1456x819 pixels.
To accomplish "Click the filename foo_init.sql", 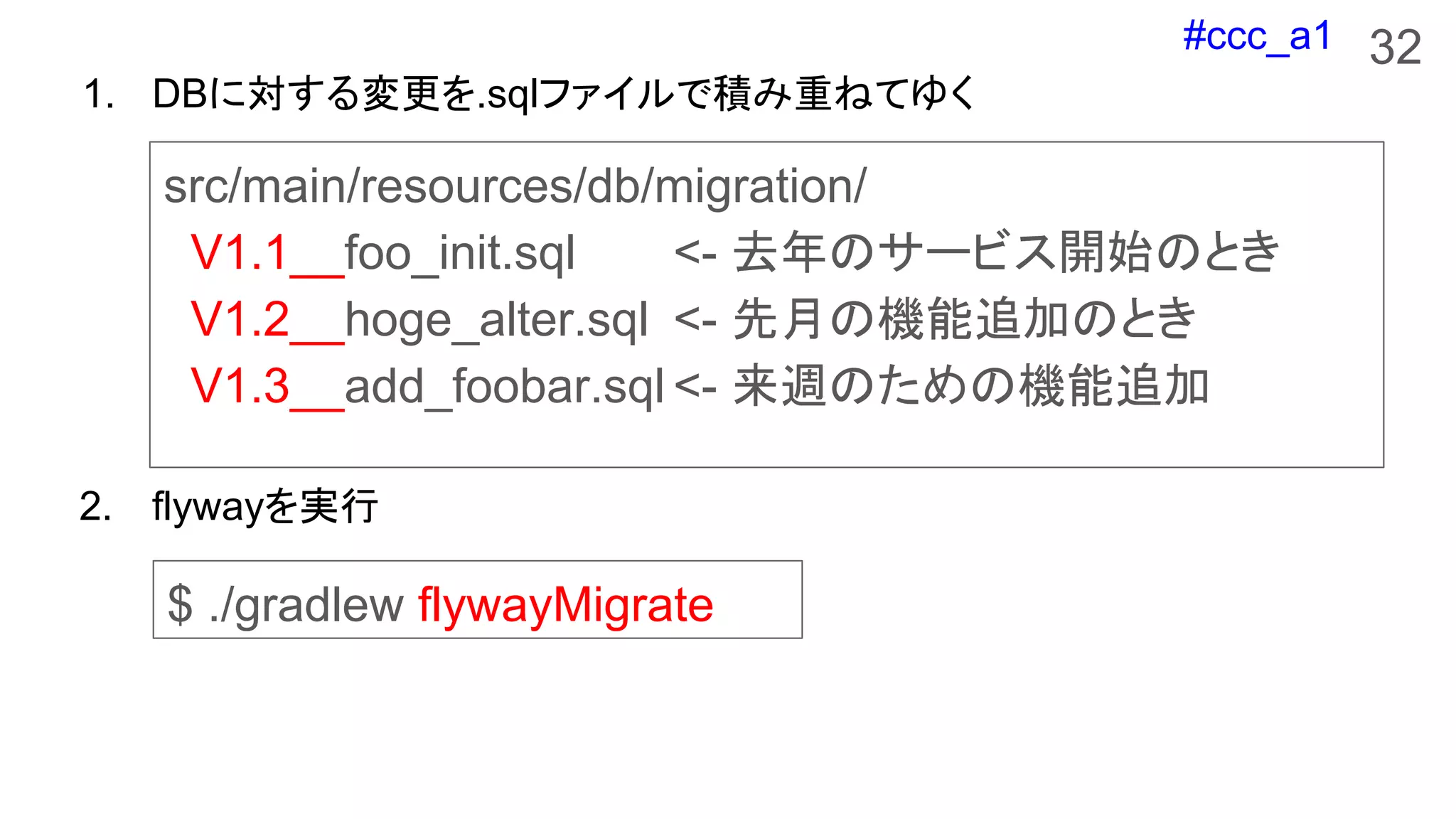I will [x=460, y=255].
